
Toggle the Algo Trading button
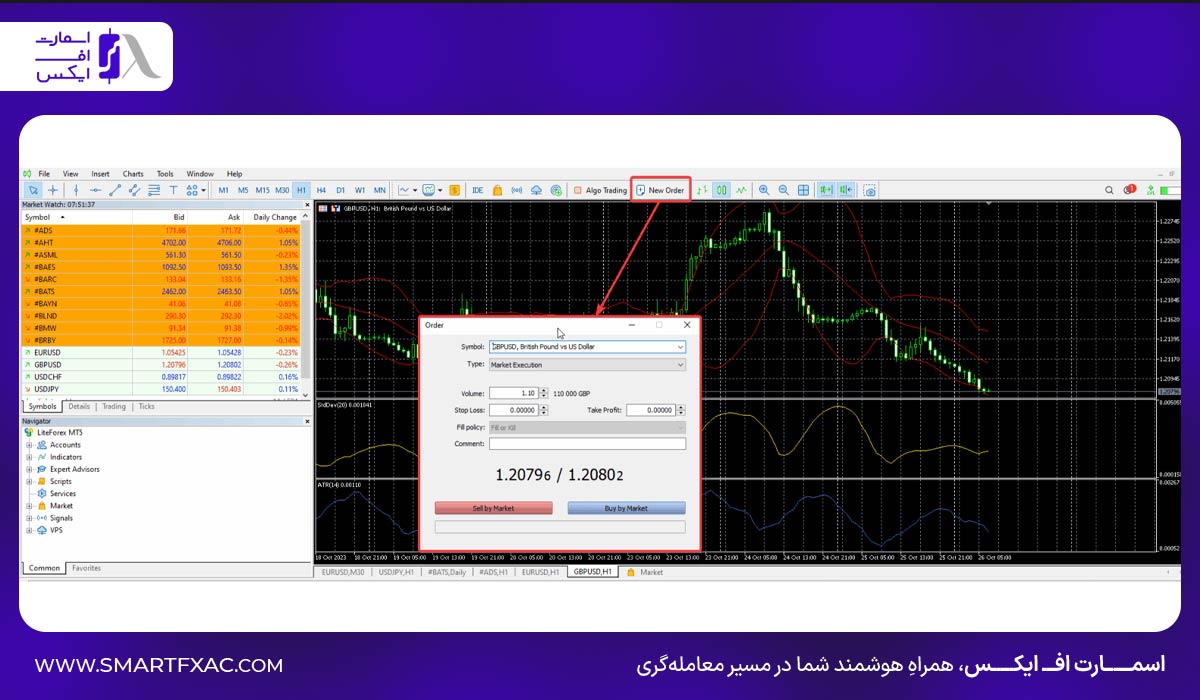[600, 190]
